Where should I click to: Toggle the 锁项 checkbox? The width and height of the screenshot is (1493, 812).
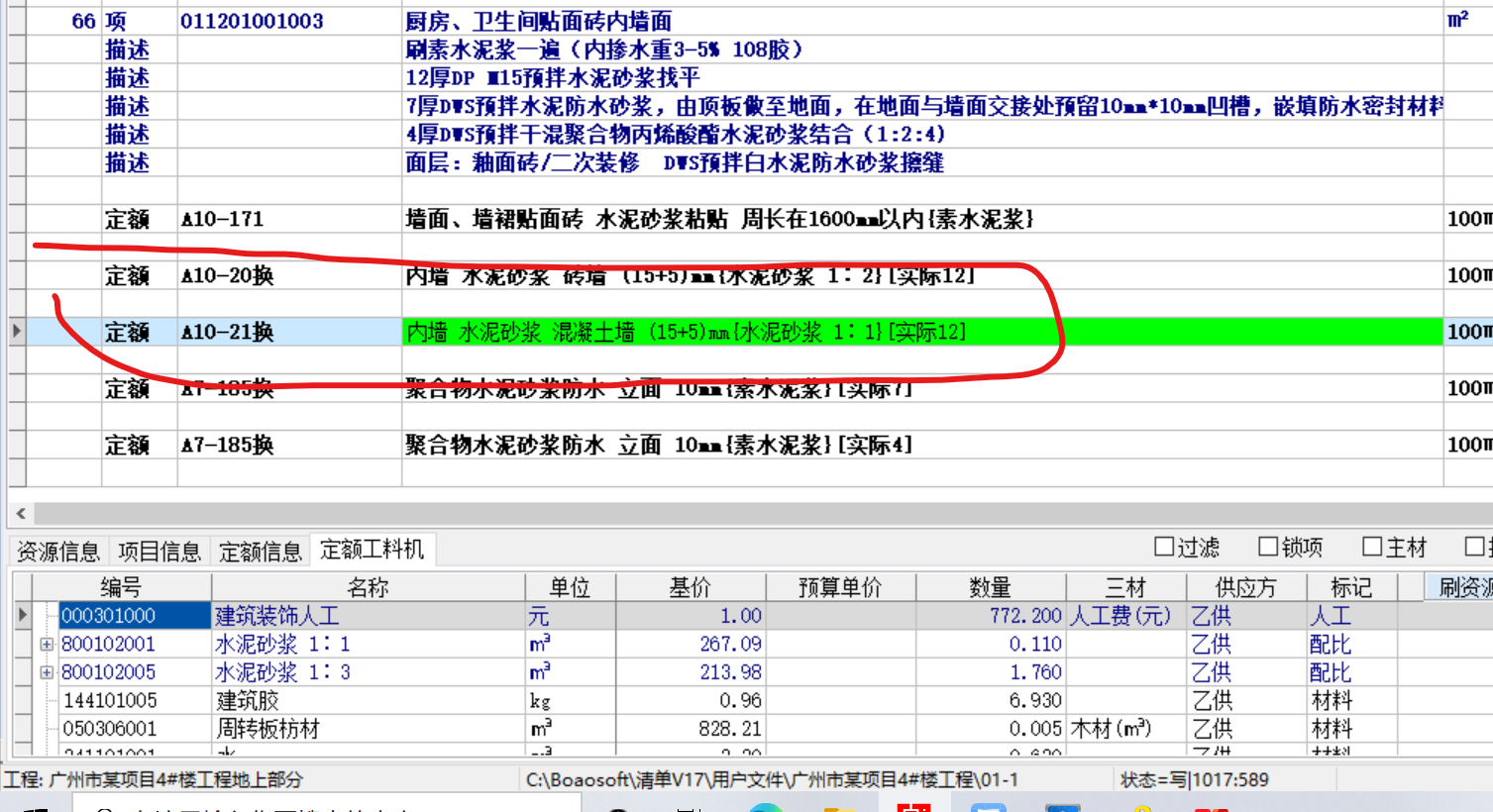[x=1267, y=547]
